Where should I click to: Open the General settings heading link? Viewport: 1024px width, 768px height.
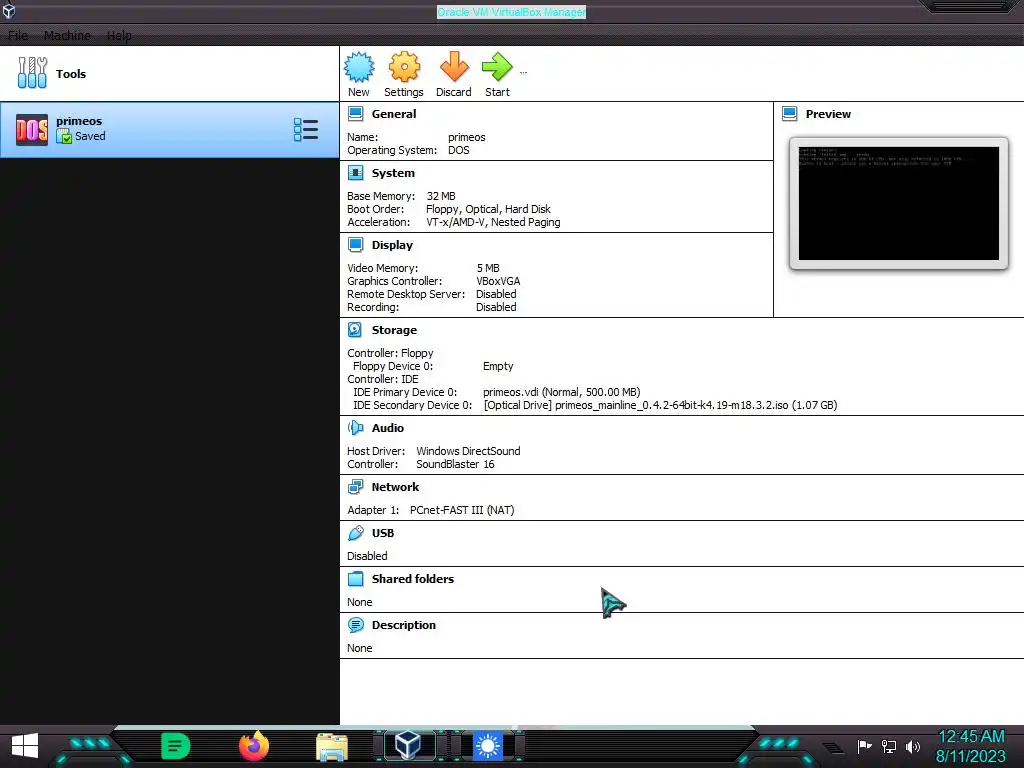click(394, 114)
